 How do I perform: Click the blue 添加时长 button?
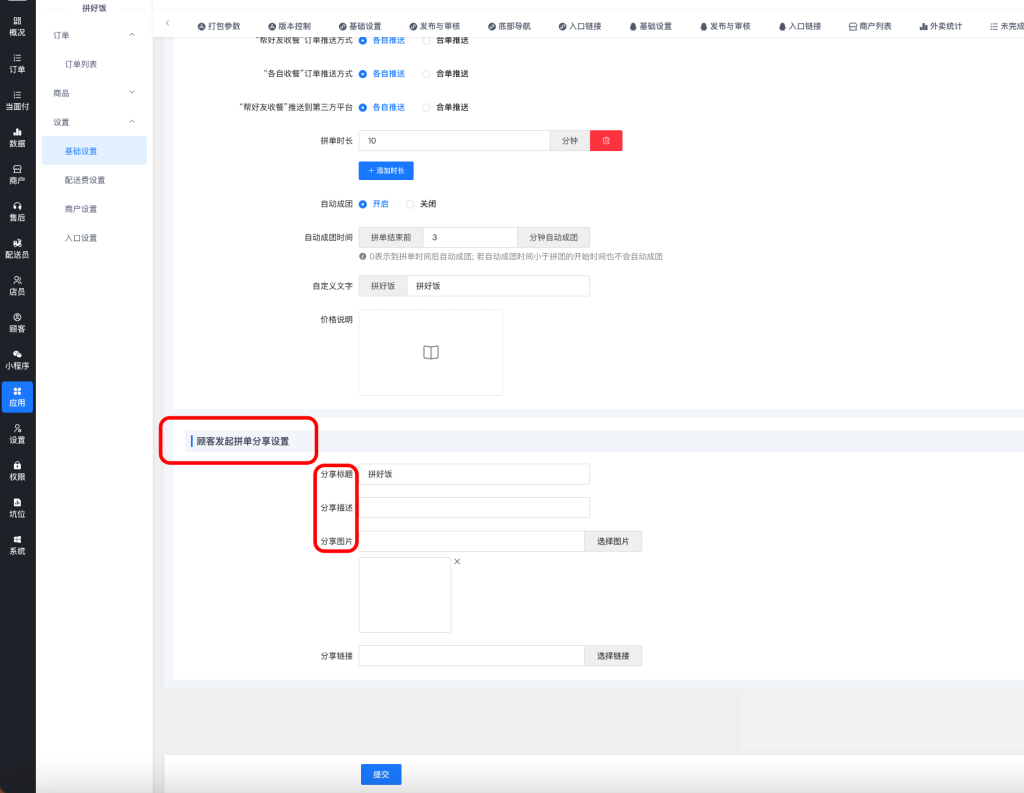(386, 171)
